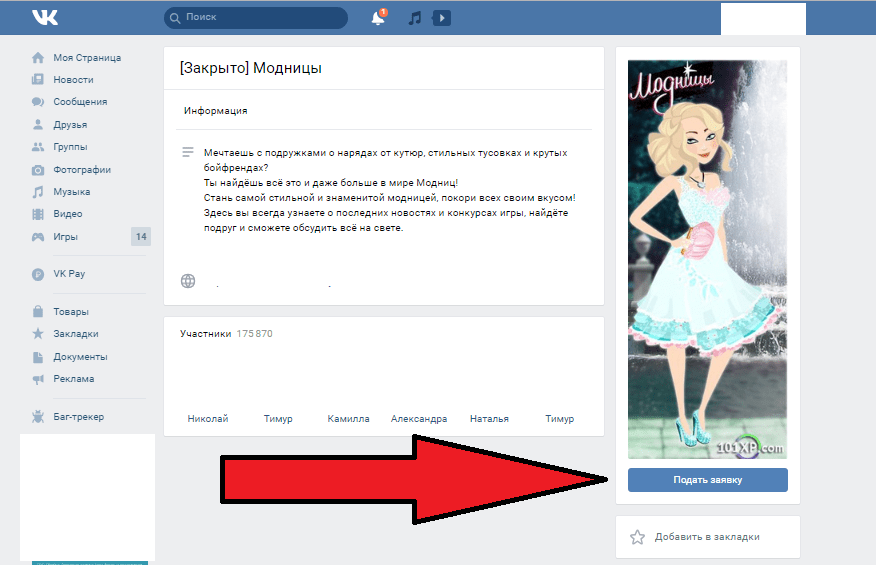876x565 pixels.
Task: Click the home icon for Моя Страница
Action: (x=38, y=58)
